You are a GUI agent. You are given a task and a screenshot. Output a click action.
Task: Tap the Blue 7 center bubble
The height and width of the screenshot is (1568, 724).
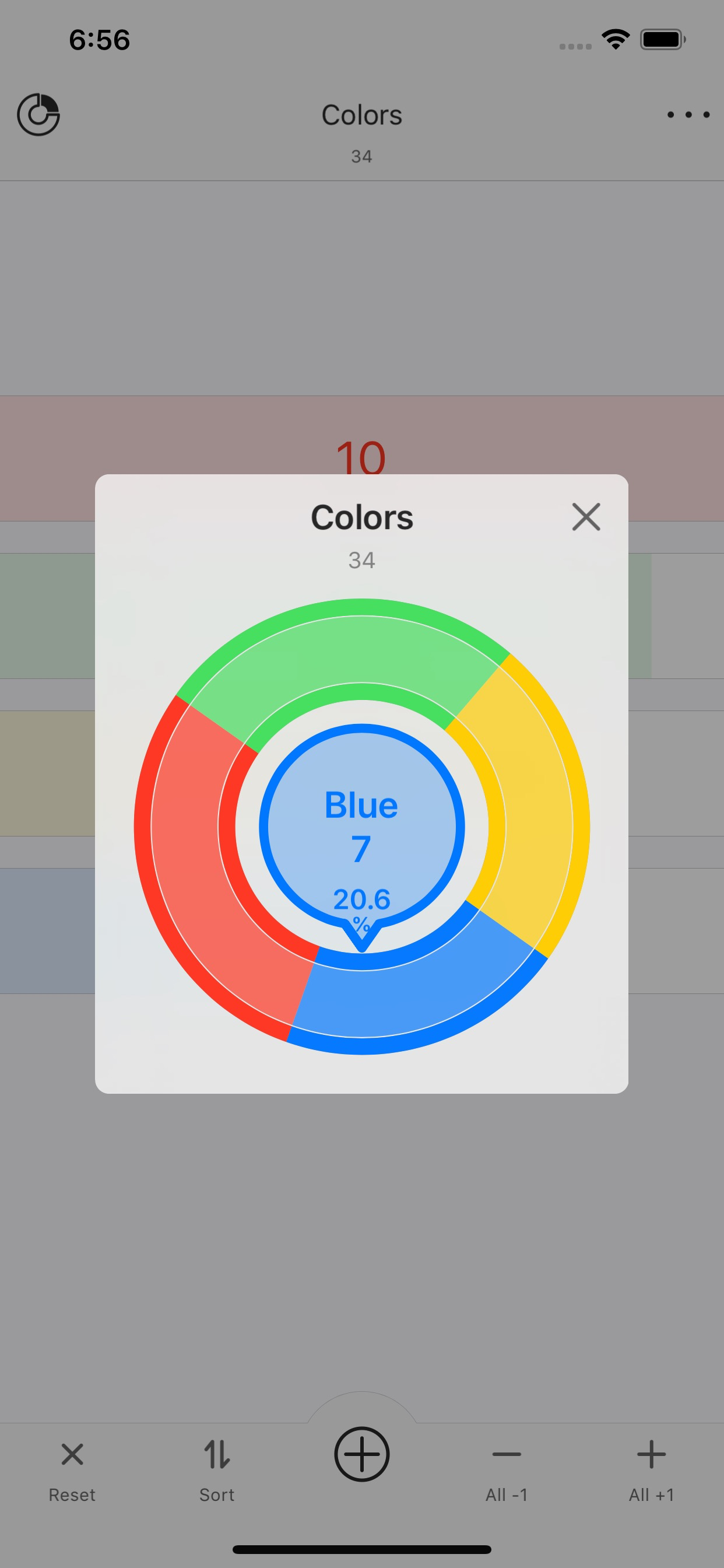point(362,827)
